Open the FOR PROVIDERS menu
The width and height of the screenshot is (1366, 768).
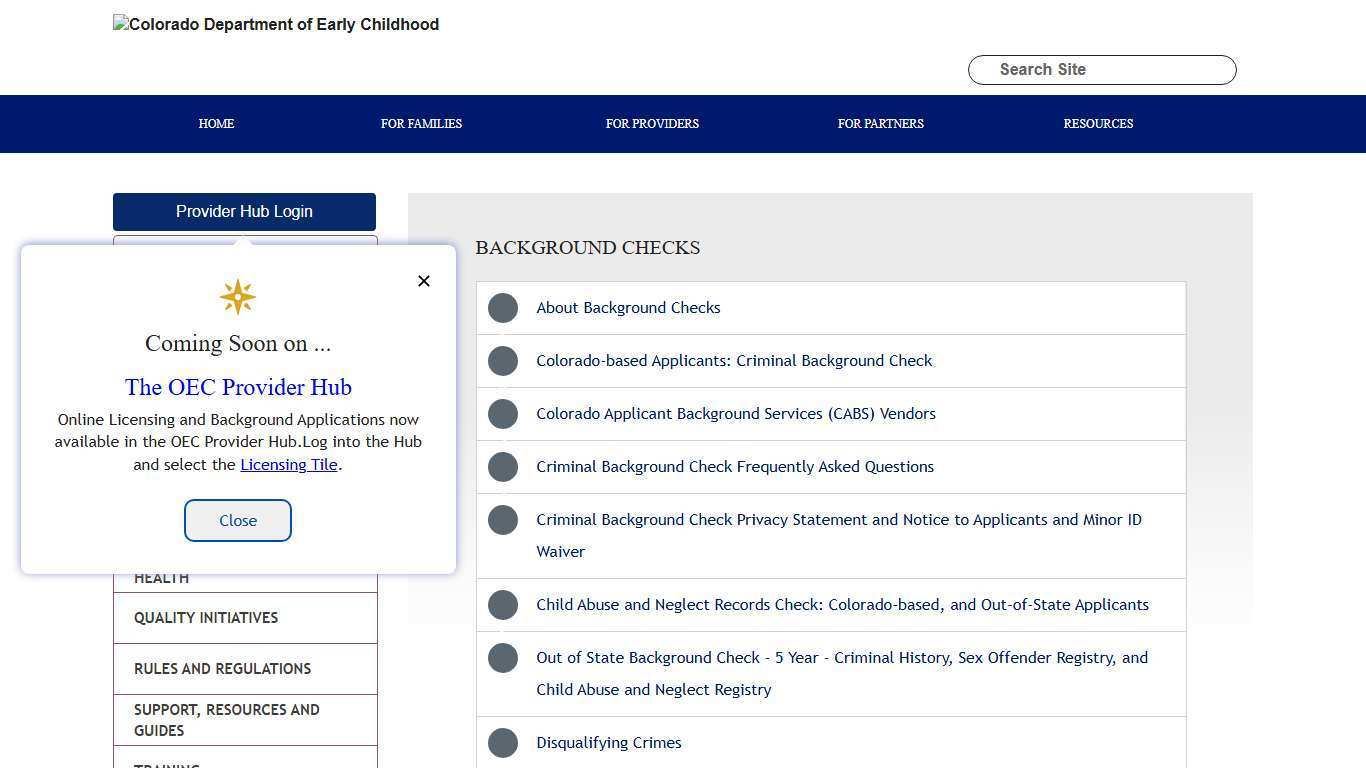pyautogui.click(x=652, y=123)
